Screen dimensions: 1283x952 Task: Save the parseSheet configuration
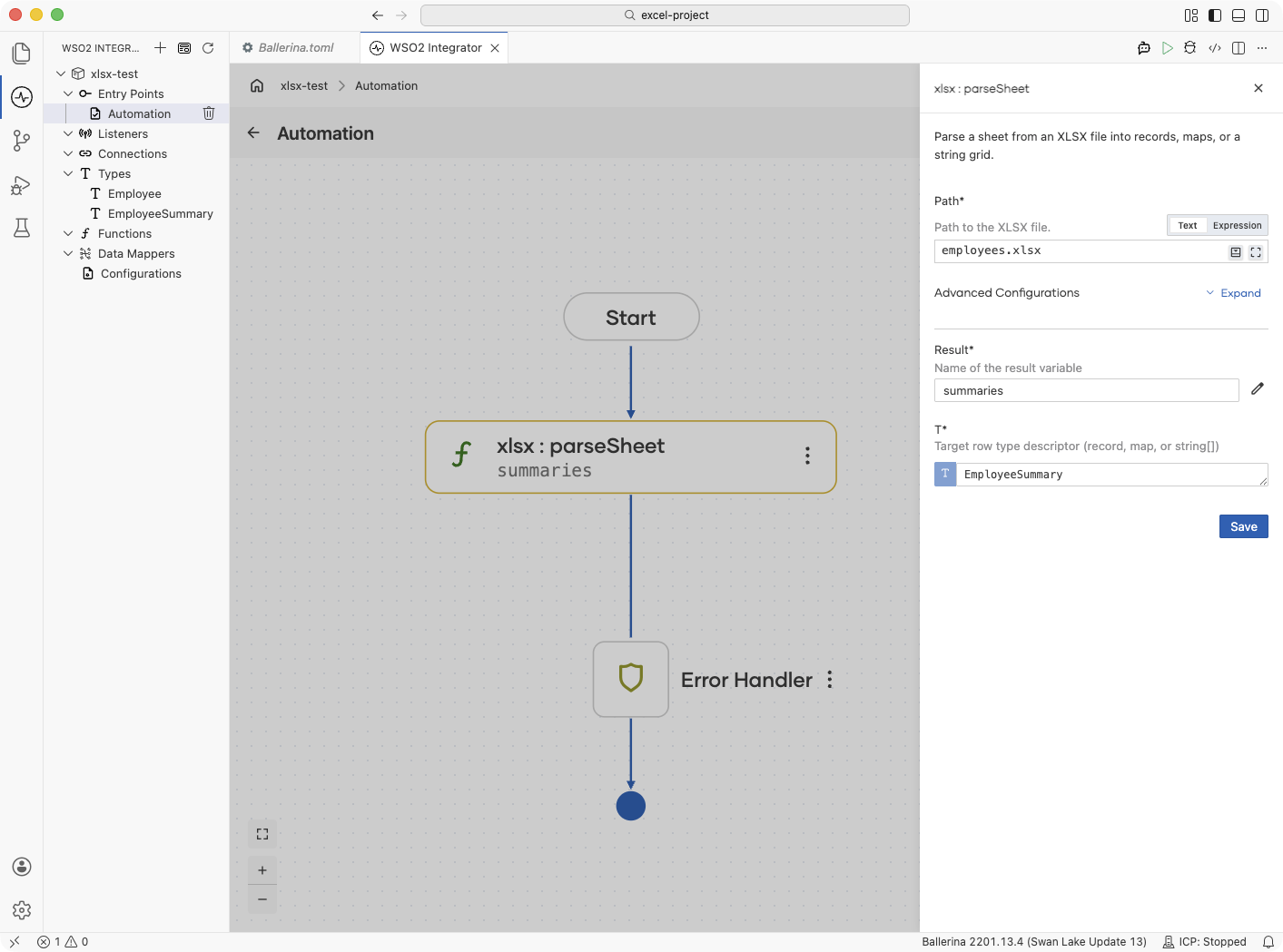pyautogui.click(x=1243, y=526)
